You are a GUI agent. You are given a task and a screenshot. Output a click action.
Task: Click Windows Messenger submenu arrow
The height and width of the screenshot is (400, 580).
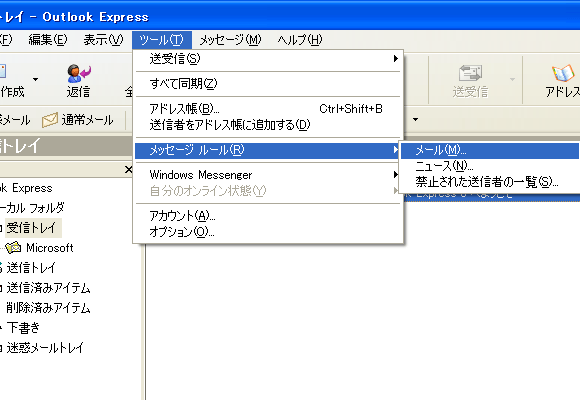point(396,175)
